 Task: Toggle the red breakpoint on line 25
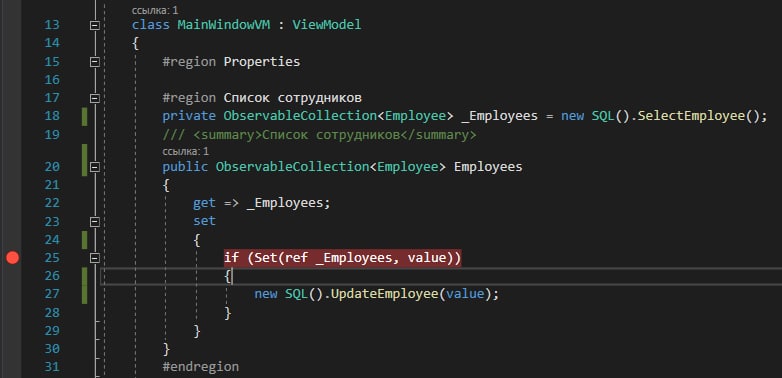pos(12,258)
